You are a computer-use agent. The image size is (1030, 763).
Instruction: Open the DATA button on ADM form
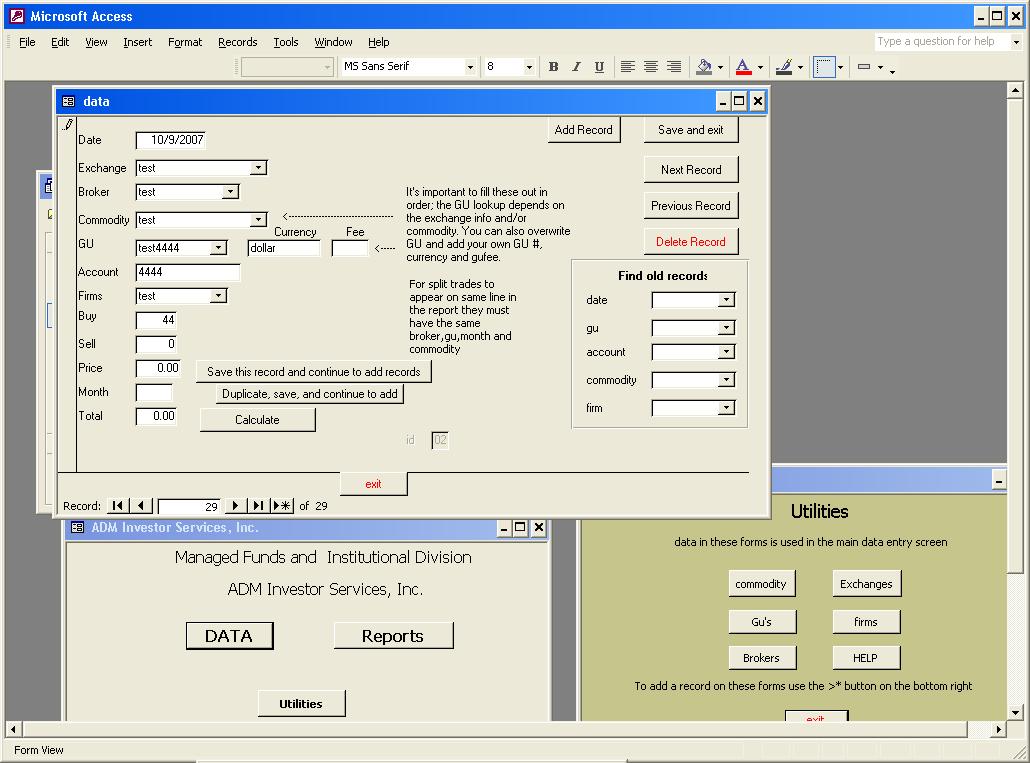point(229,636)
